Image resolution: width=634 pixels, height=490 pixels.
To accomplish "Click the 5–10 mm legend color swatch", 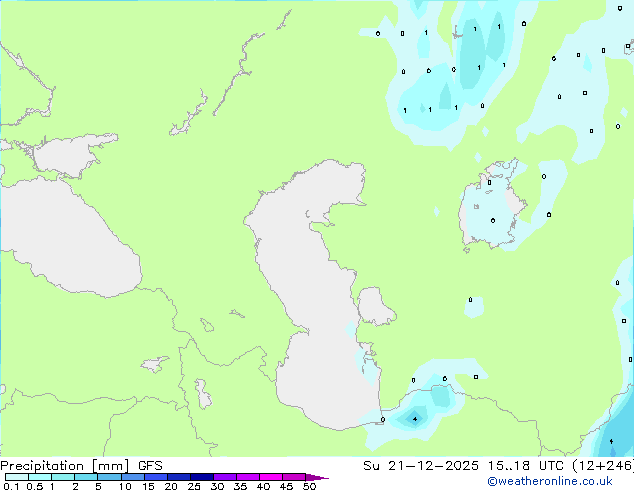I will point(110,477).
